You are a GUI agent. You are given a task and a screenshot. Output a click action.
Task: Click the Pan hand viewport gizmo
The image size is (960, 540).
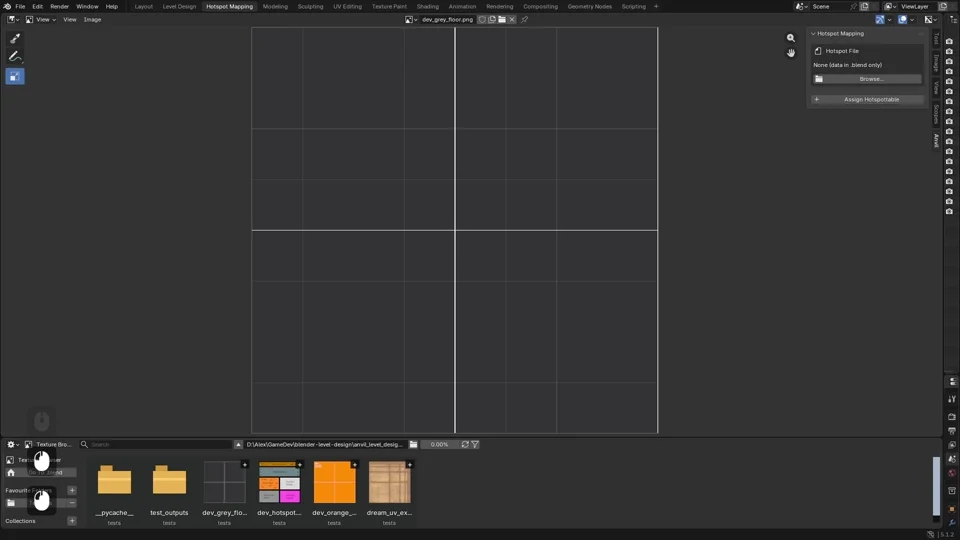pos(791,53)
